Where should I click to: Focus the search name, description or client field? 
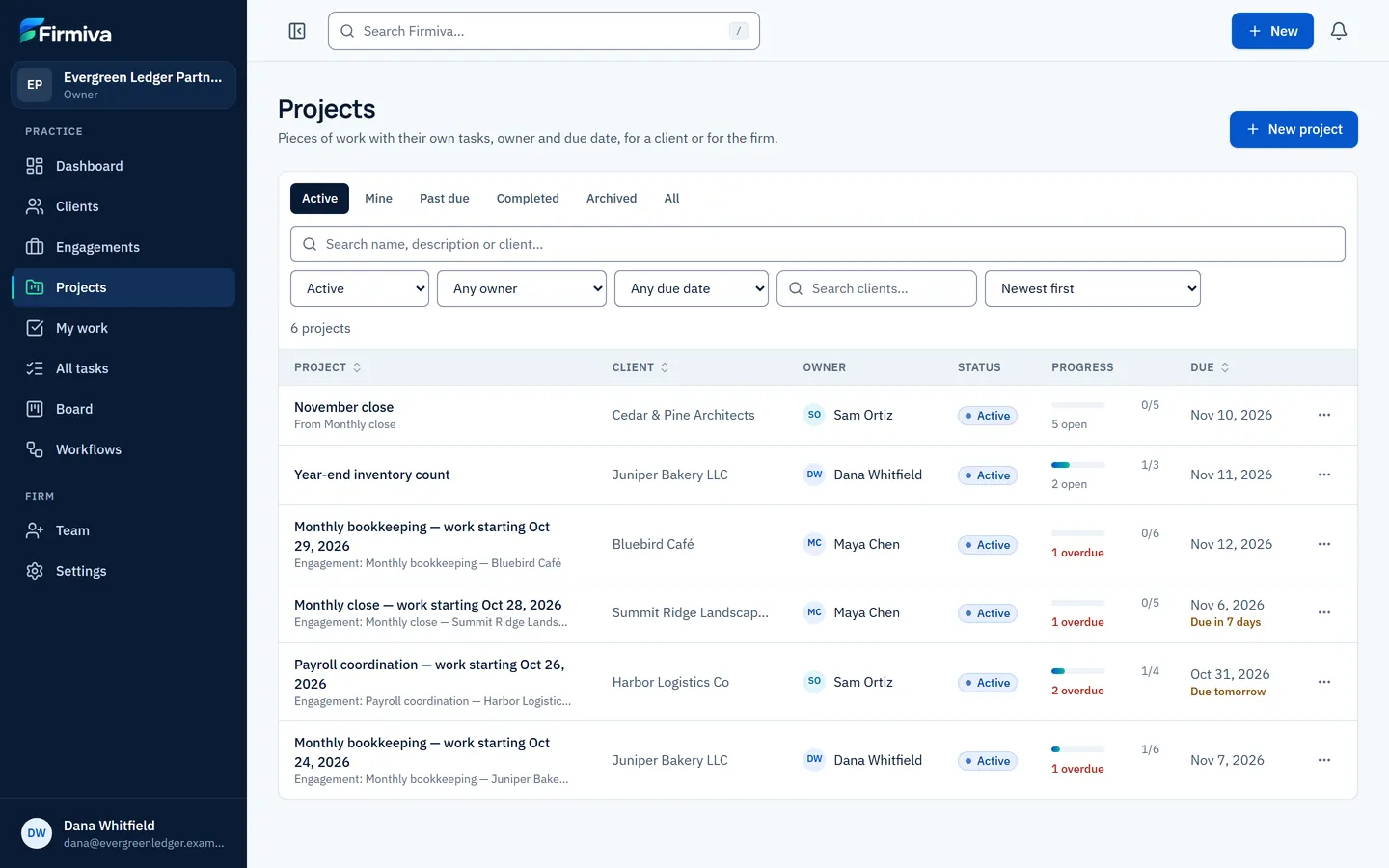pyautogui.click(x=818, y=244)
